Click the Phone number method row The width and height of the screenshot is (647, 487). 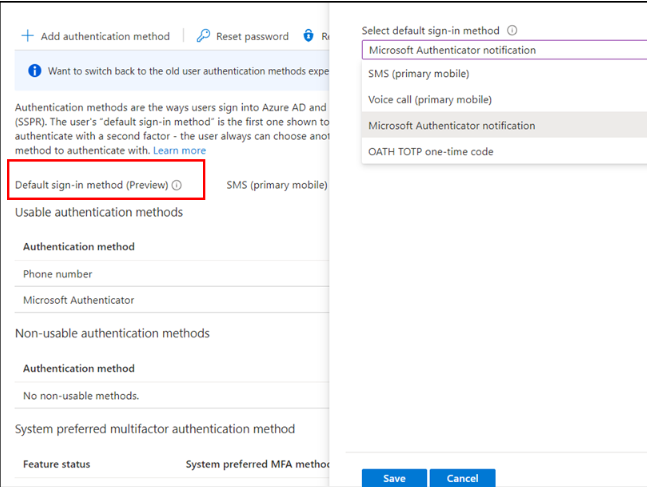pos(58,274)
